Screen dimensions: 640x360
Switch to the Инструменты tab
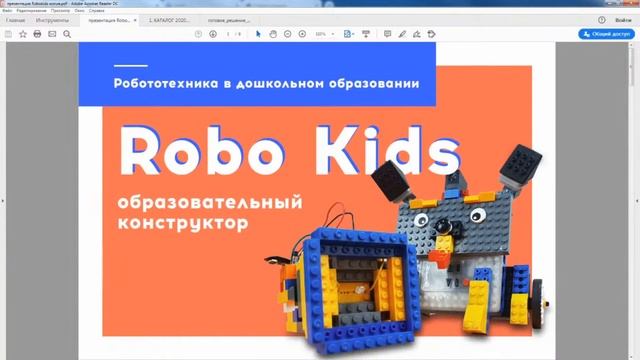52,20
